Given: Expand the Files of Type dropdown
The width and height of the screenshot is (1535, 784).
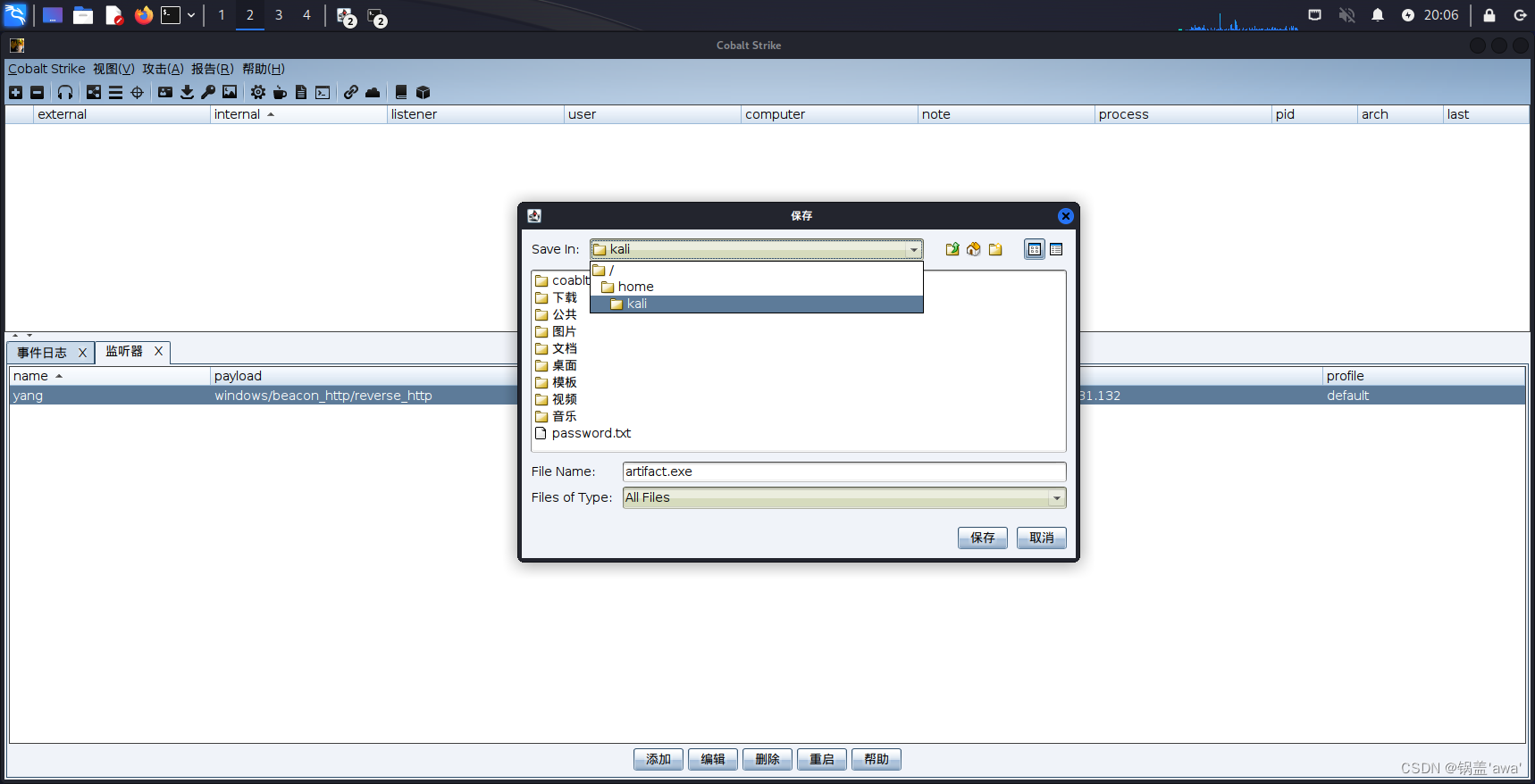Looking at the screenshot, I should [1057, 498].
